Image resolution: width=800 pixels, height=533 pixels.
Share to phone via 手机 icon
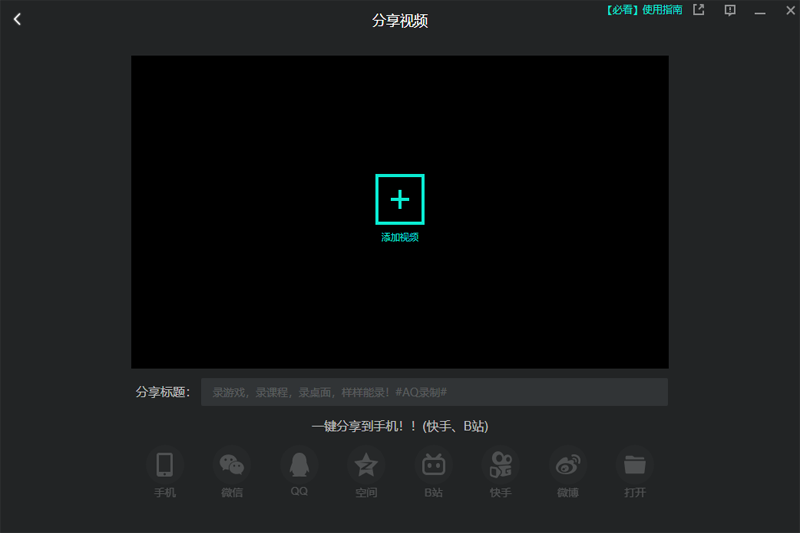(165, 465)
